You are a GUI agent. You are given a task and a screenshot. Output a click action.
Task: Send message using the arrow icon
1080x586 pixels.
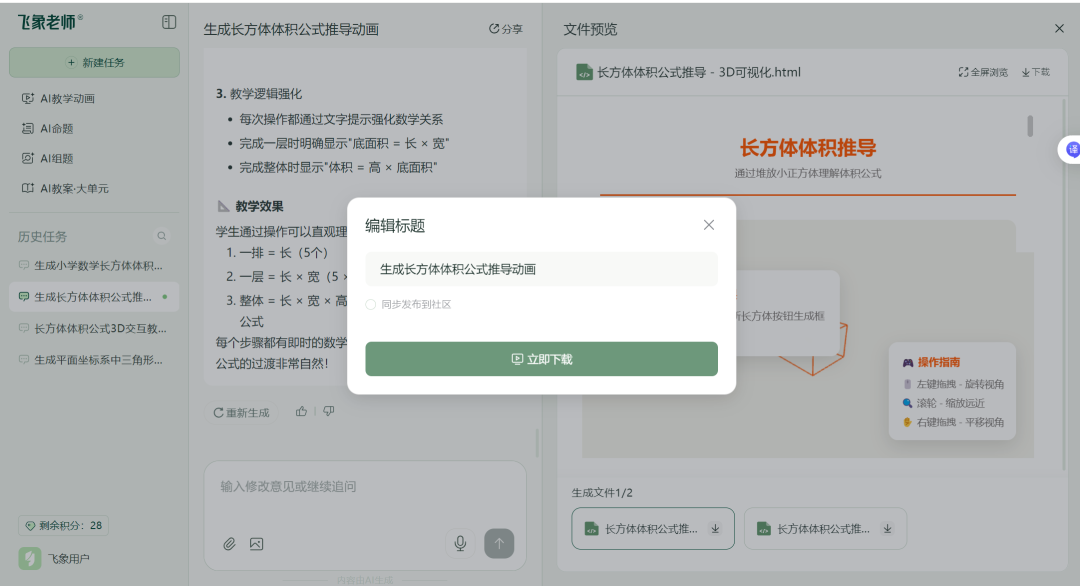(x=498, y=544)
